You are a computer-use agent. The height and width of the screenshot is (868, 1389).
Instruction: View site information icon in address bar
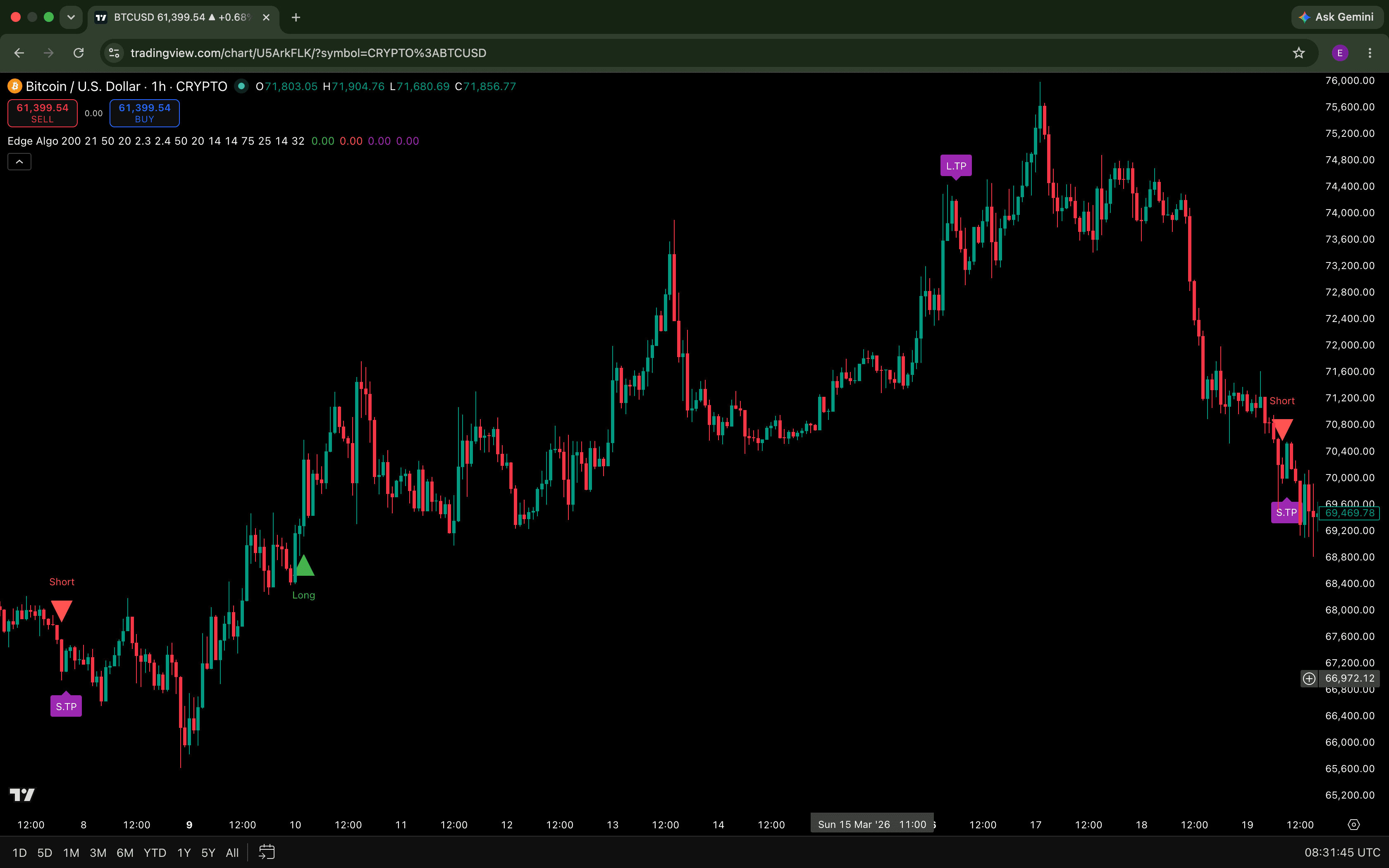pos(114,53)
